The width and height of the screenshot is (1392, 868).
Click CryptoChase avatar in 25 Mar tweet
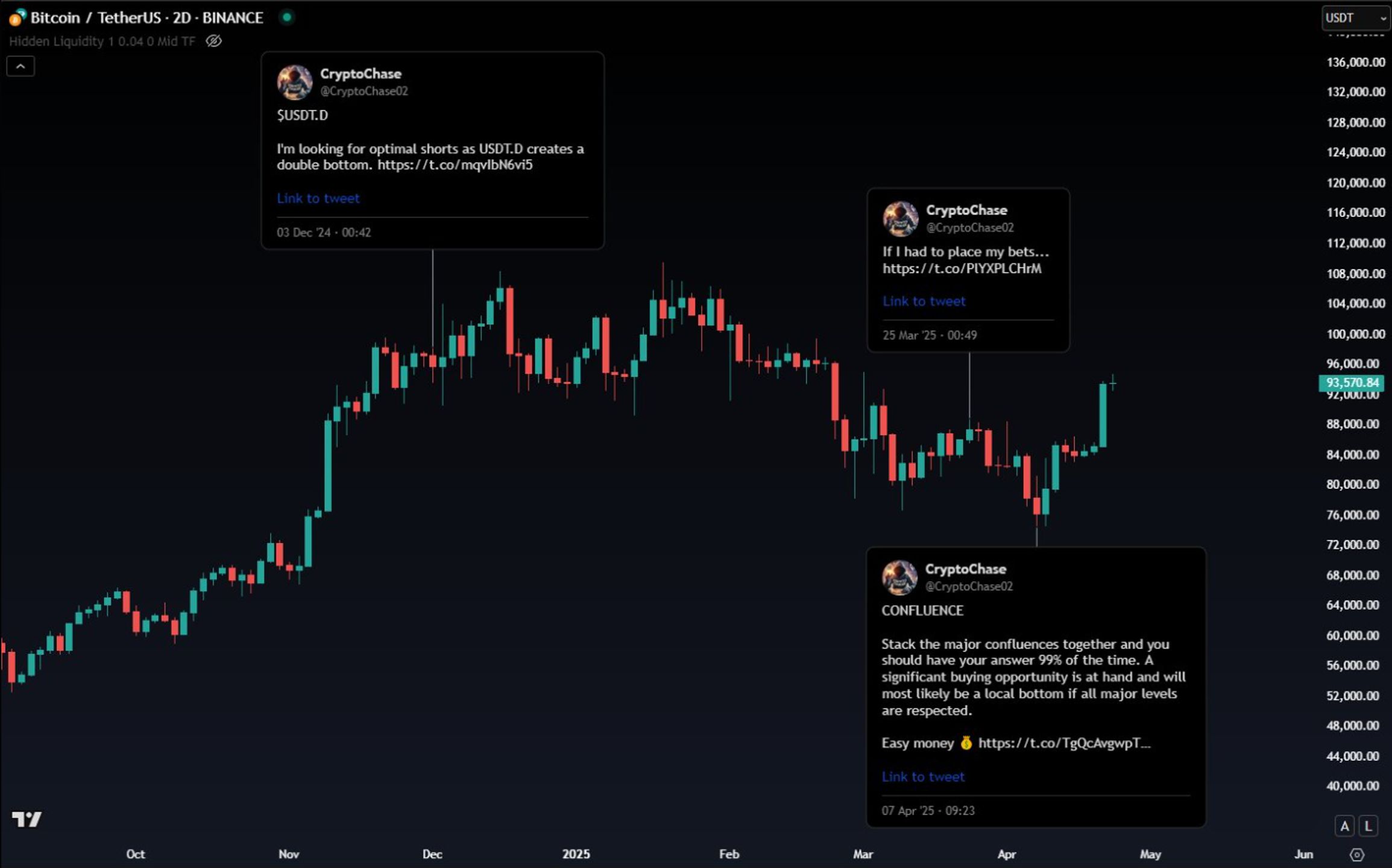[x=901, y=219]
